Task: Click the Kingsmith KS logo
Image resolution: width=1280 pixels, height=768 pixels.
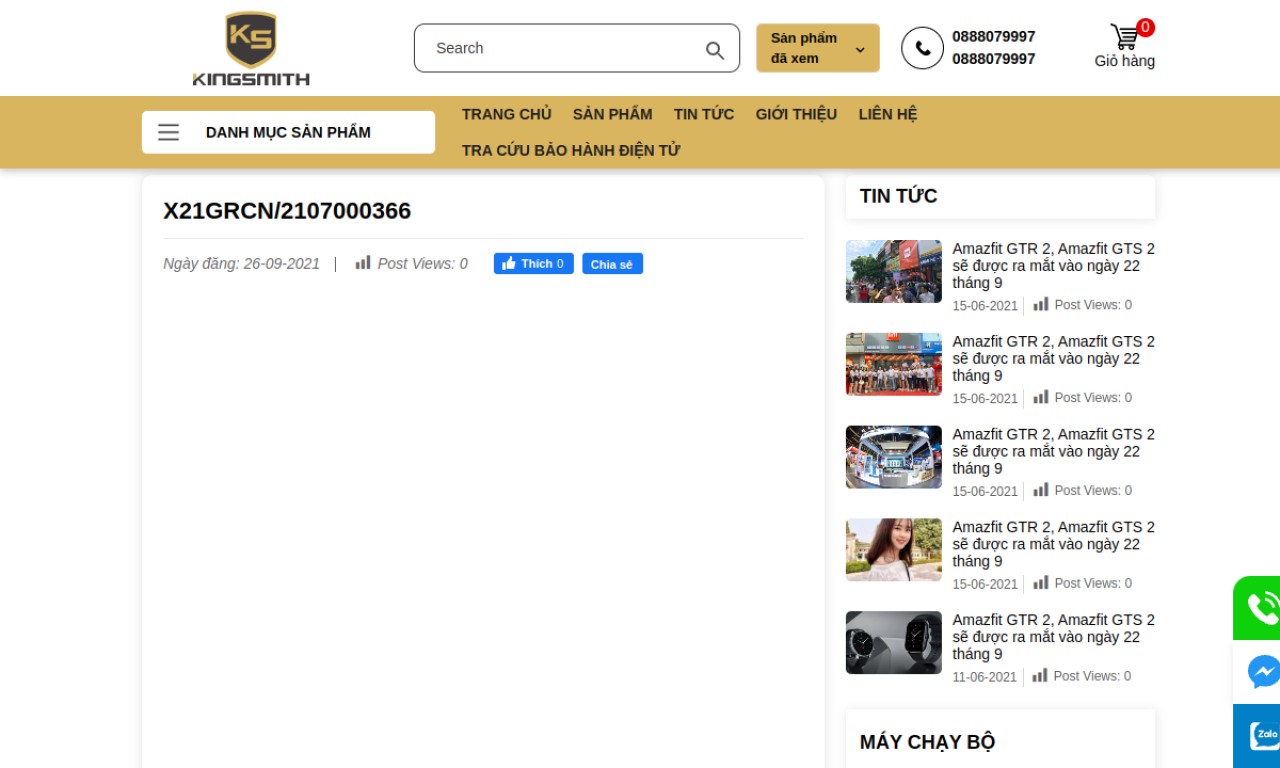Action: pyautogui.click(x=250, y=45)
